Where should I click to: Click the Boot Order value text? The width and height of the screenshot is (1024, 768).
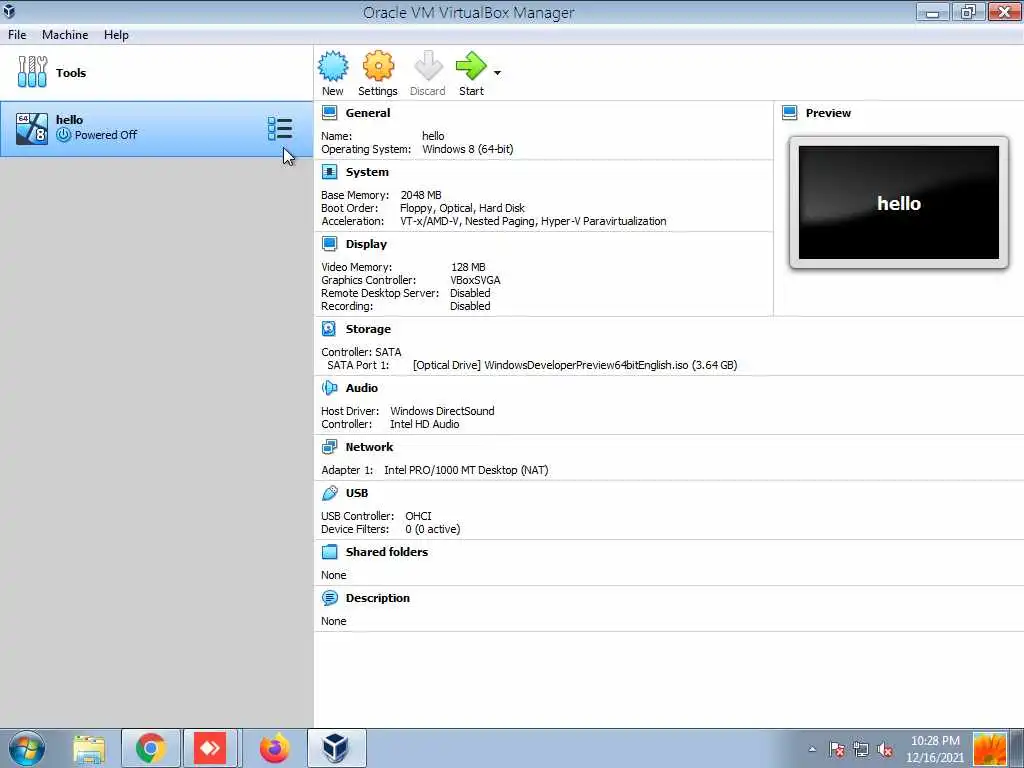pos(462,208)
